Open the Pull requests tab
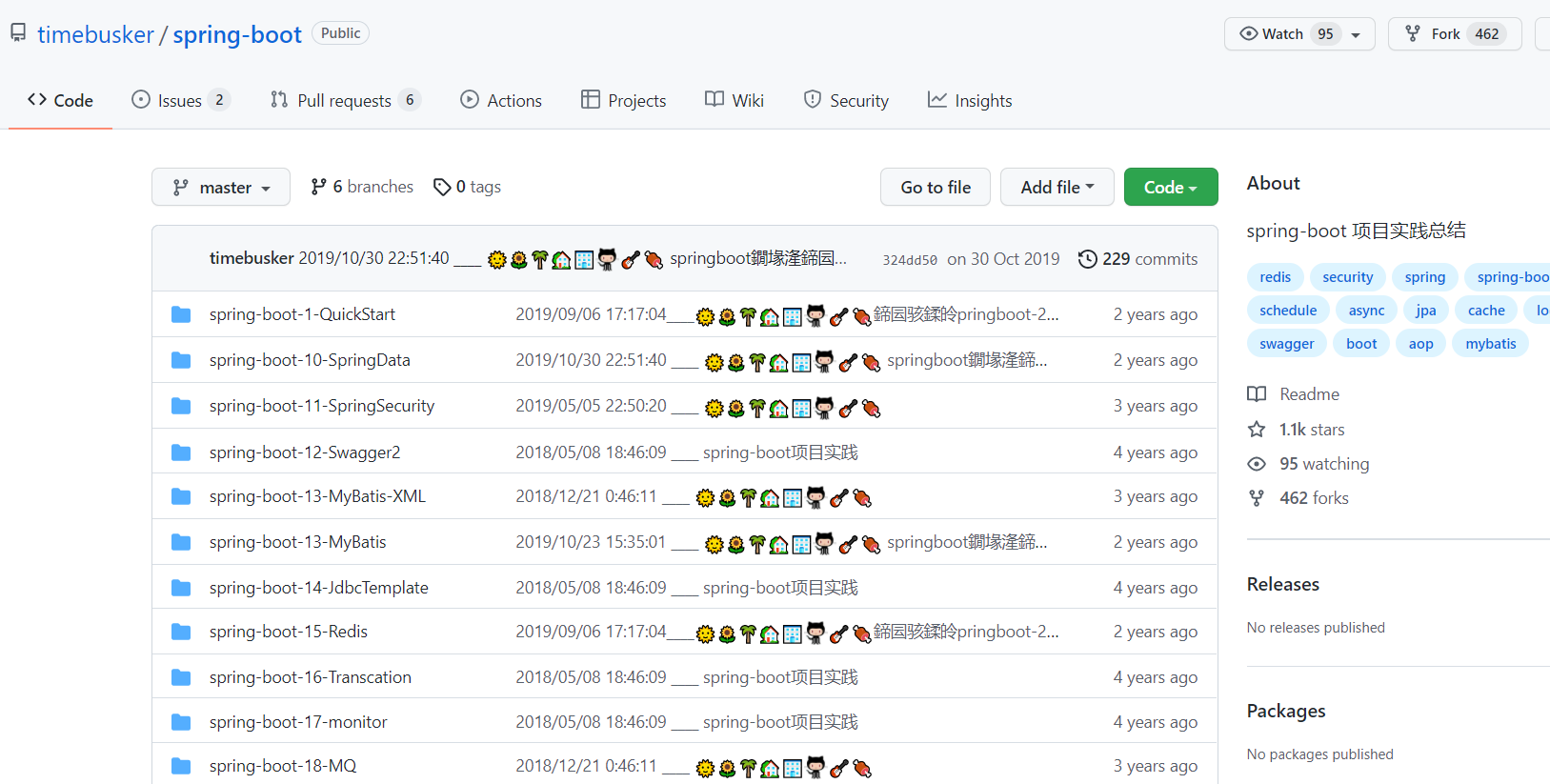This screenshot has height=784, width=1550. point(345,100)
